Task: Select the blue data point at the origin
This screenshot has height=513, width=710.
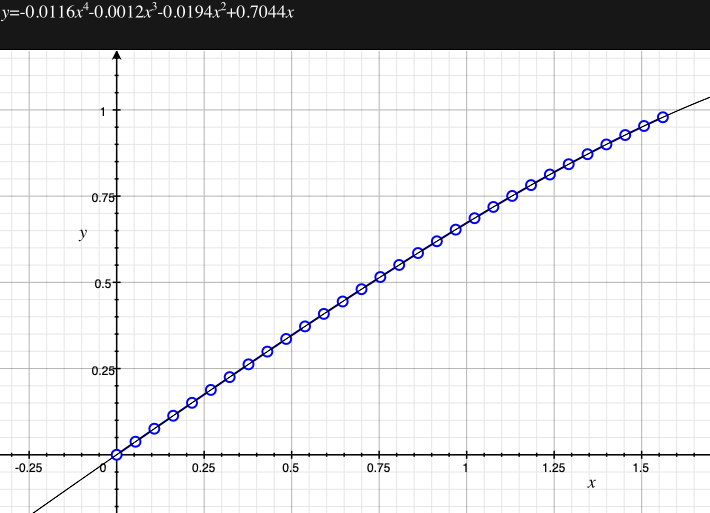Action: pos(116,455)
